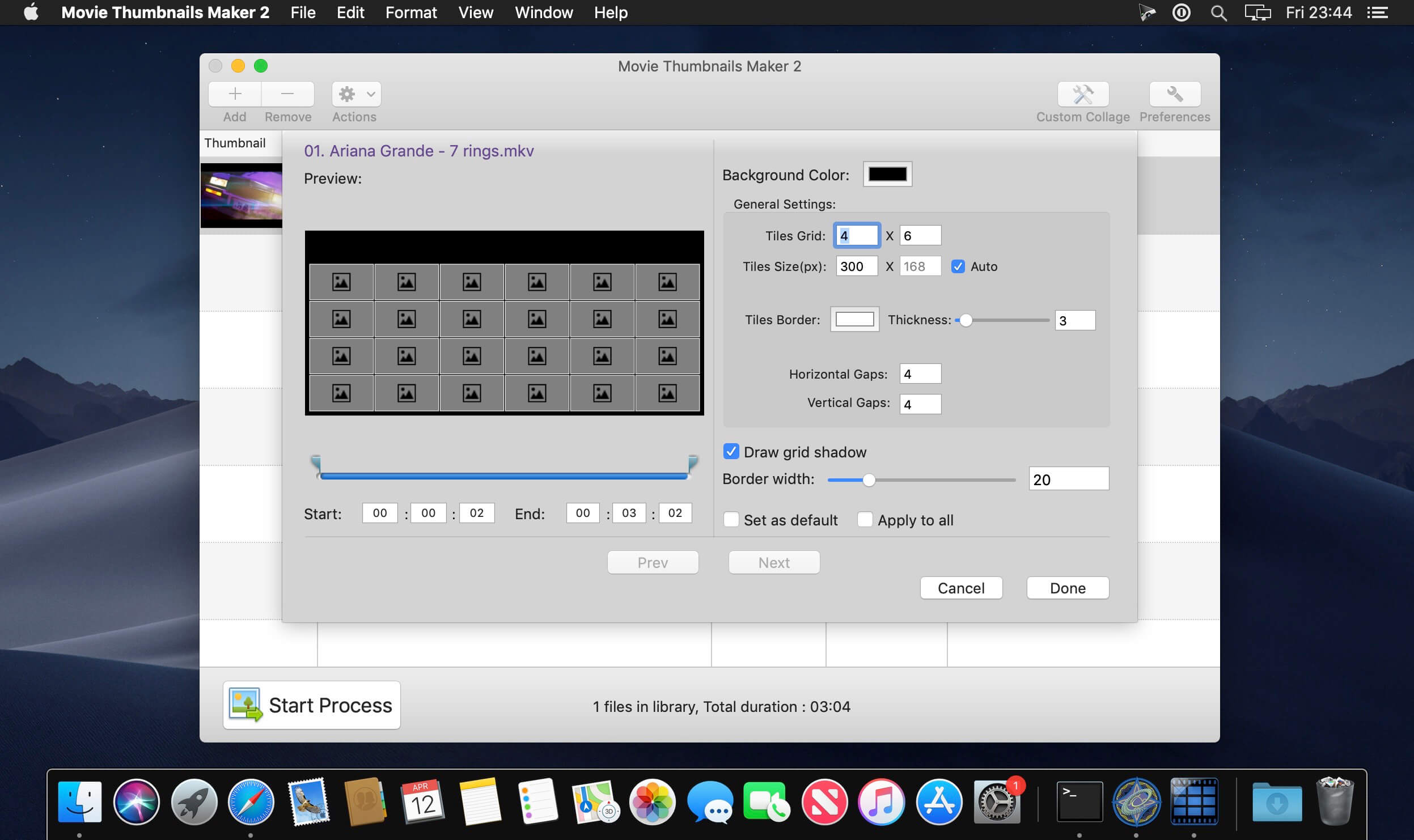Screen dimensions: 1414x840
Task: Uncheck the Auto tile size checkbox
Action: pos(958,266)
